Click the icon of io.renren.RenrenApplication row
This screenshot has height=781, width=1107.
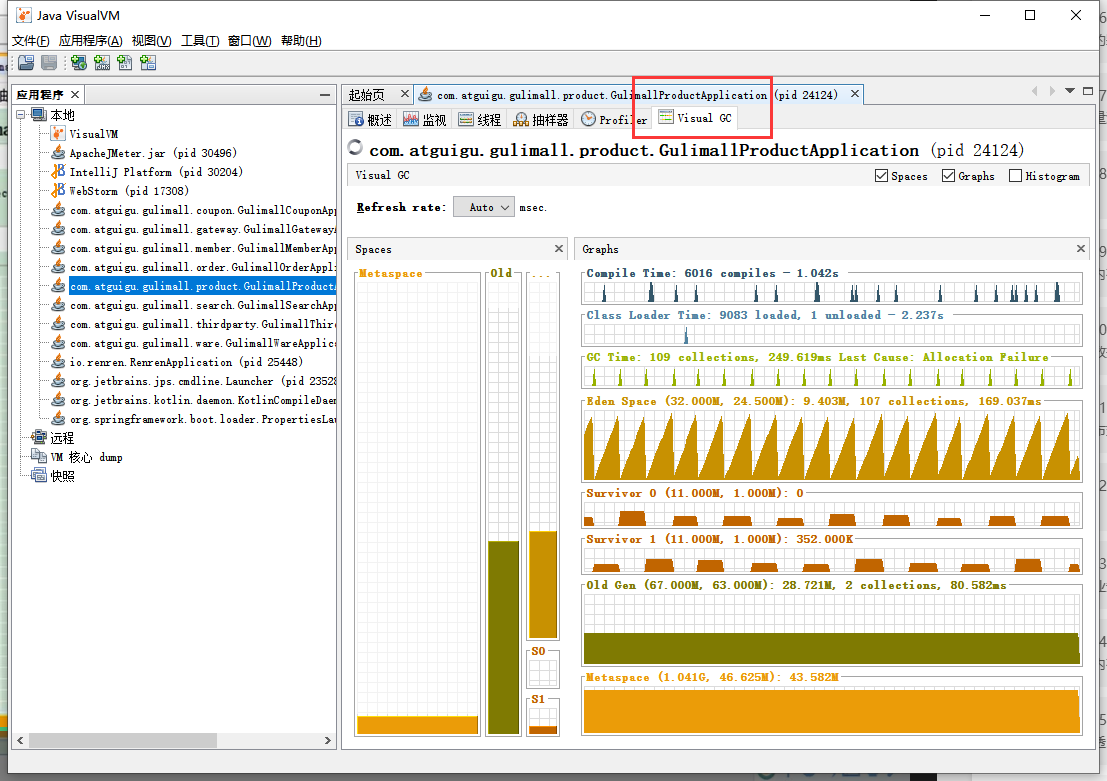click(x=59, y=362)
